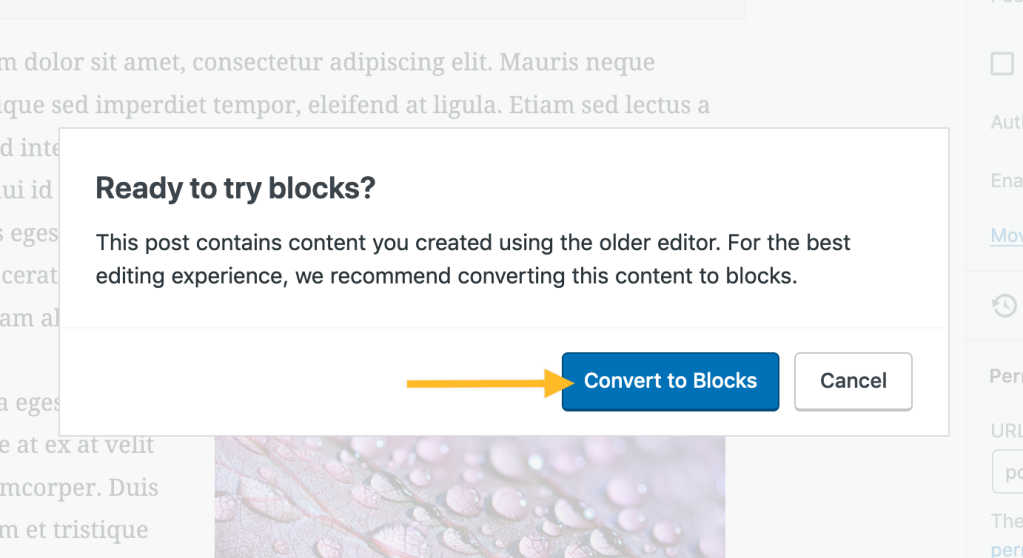
Task: Toggle the checkbox in the right sidebar
Action: 1002,64
